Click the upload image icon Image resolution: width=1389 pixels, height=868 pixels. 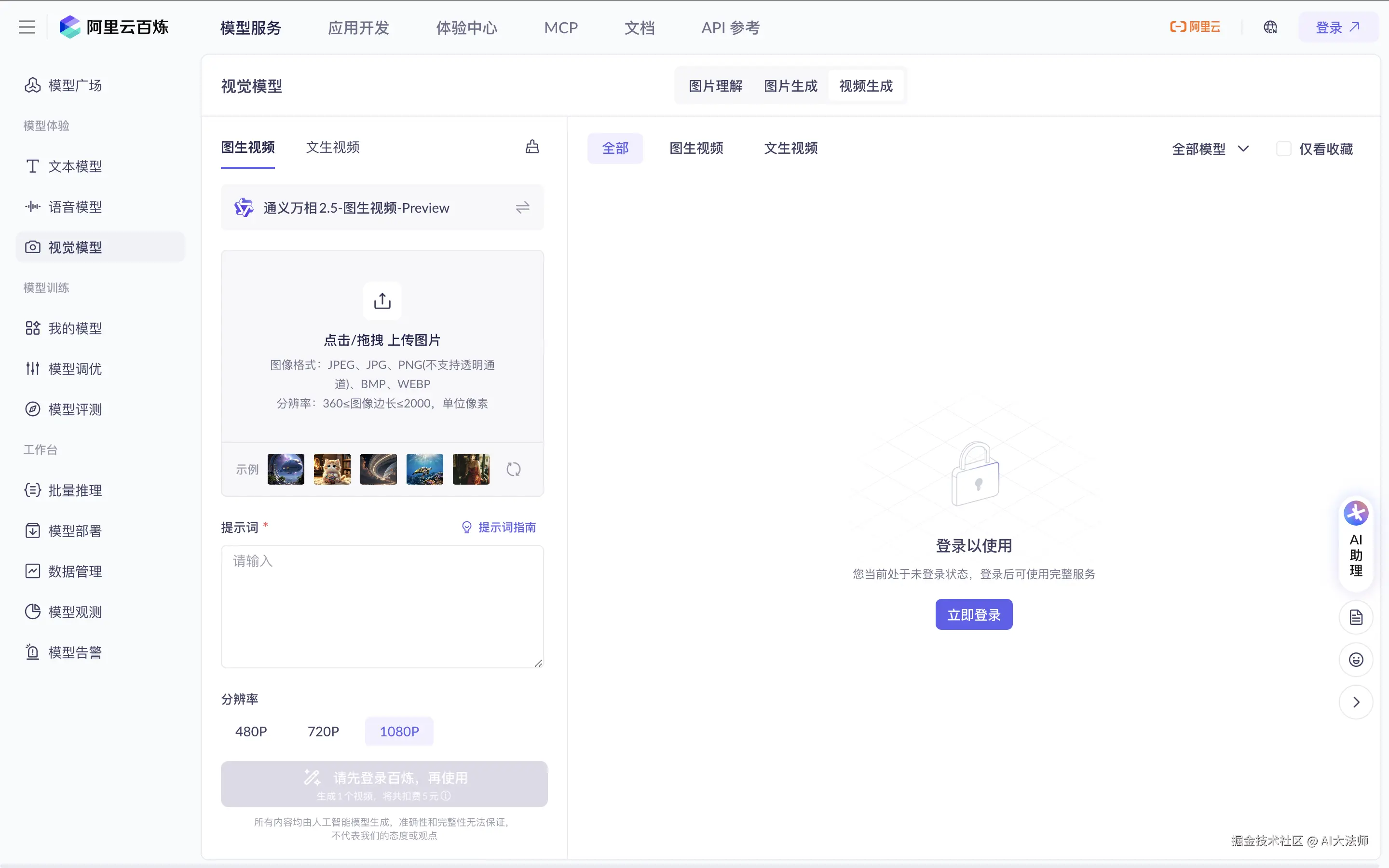point(382,301)
